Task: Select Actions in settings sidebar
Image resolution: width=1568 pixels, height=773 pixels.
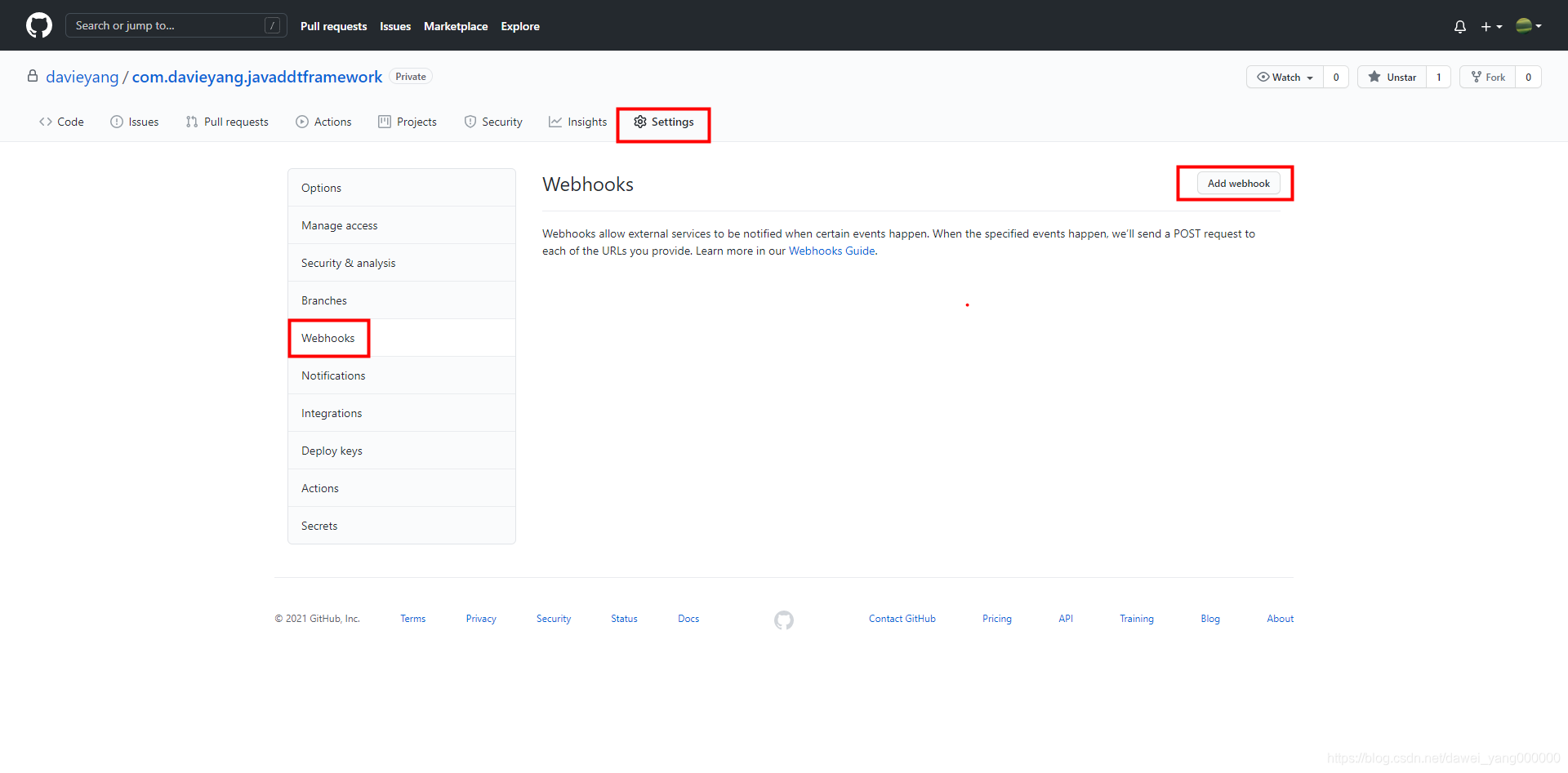Action: click(x=402, y=488)
